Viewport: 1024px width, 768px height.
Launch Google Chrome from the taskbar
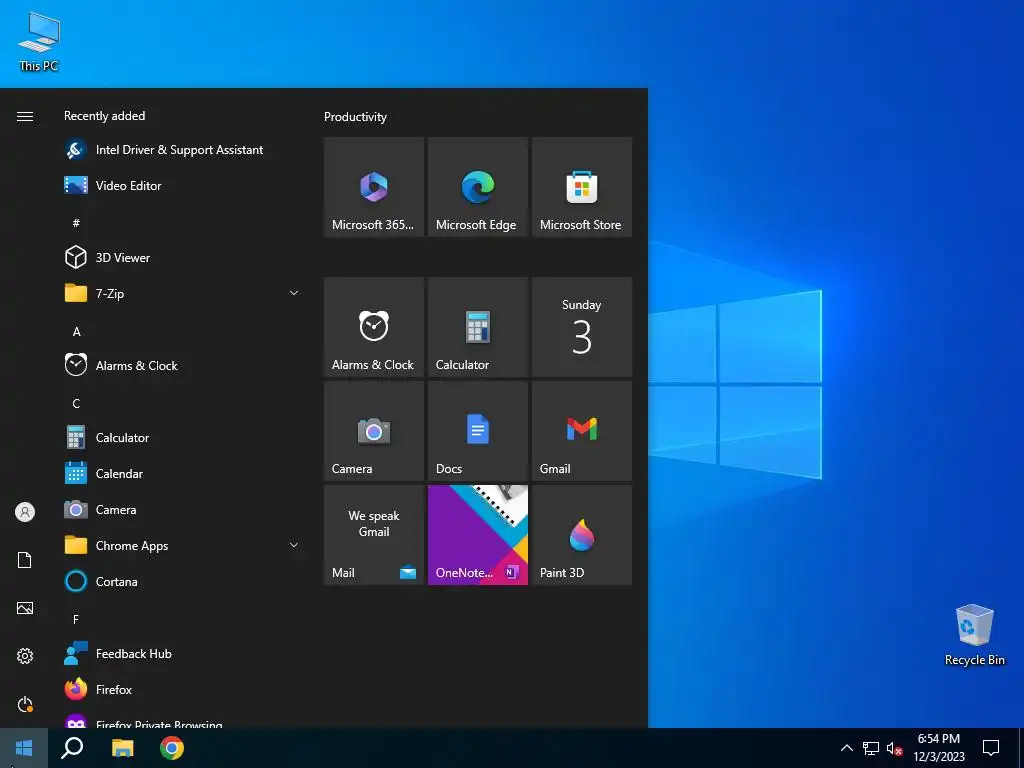[172, 748]
